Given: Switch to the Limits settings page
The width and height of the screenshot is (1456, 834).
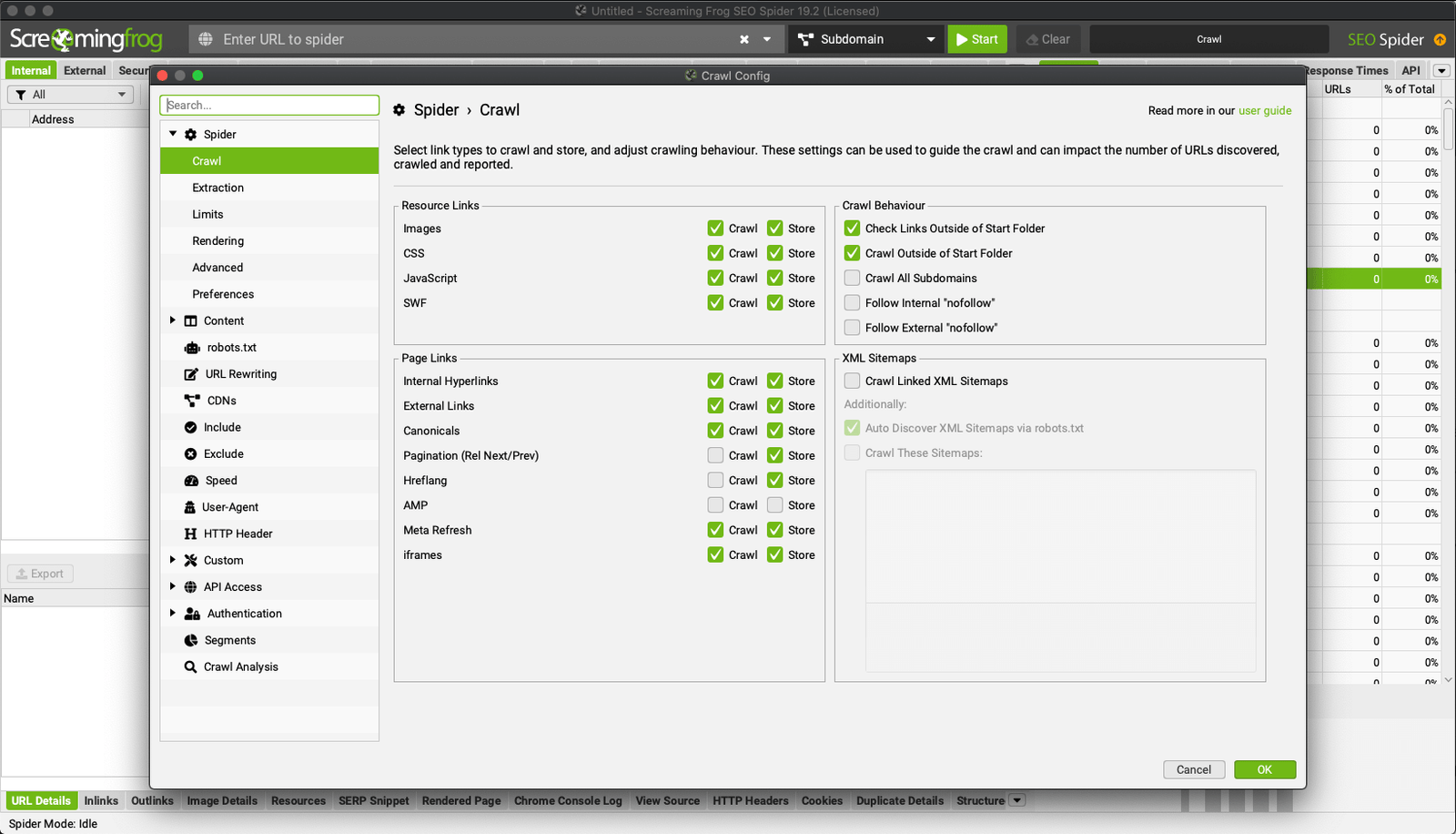Looking at the screenshot, I should 207,215.
